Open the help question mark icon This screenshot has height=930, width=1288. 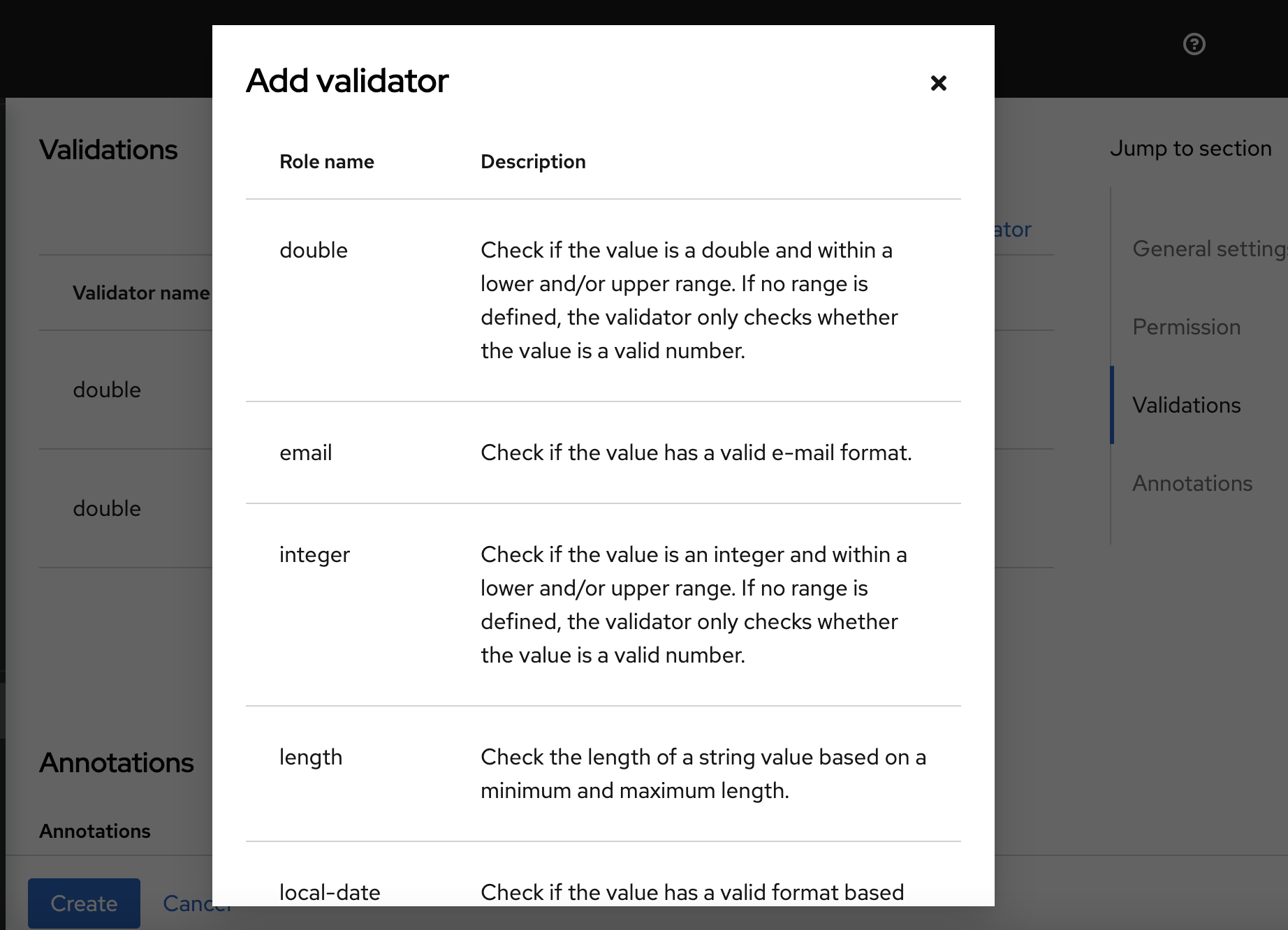tap(1194, 44)
